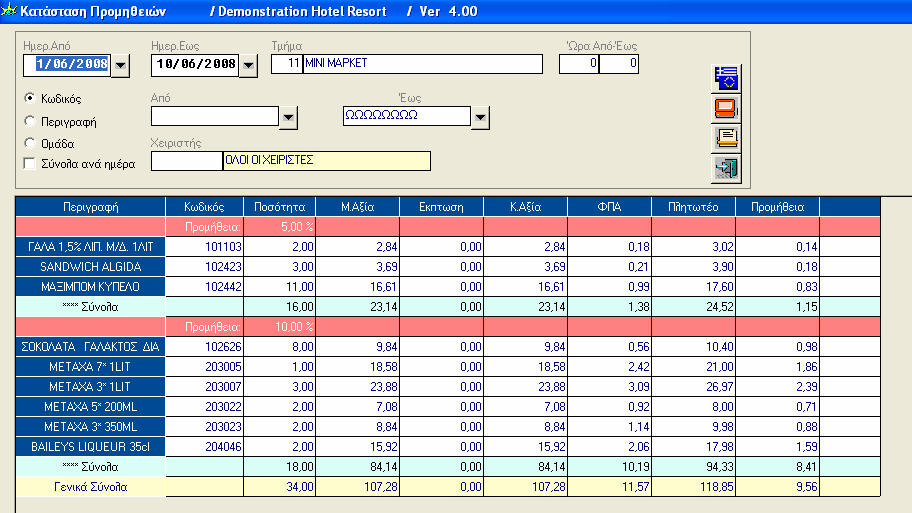Click the printer icon button

coord(726,138)
